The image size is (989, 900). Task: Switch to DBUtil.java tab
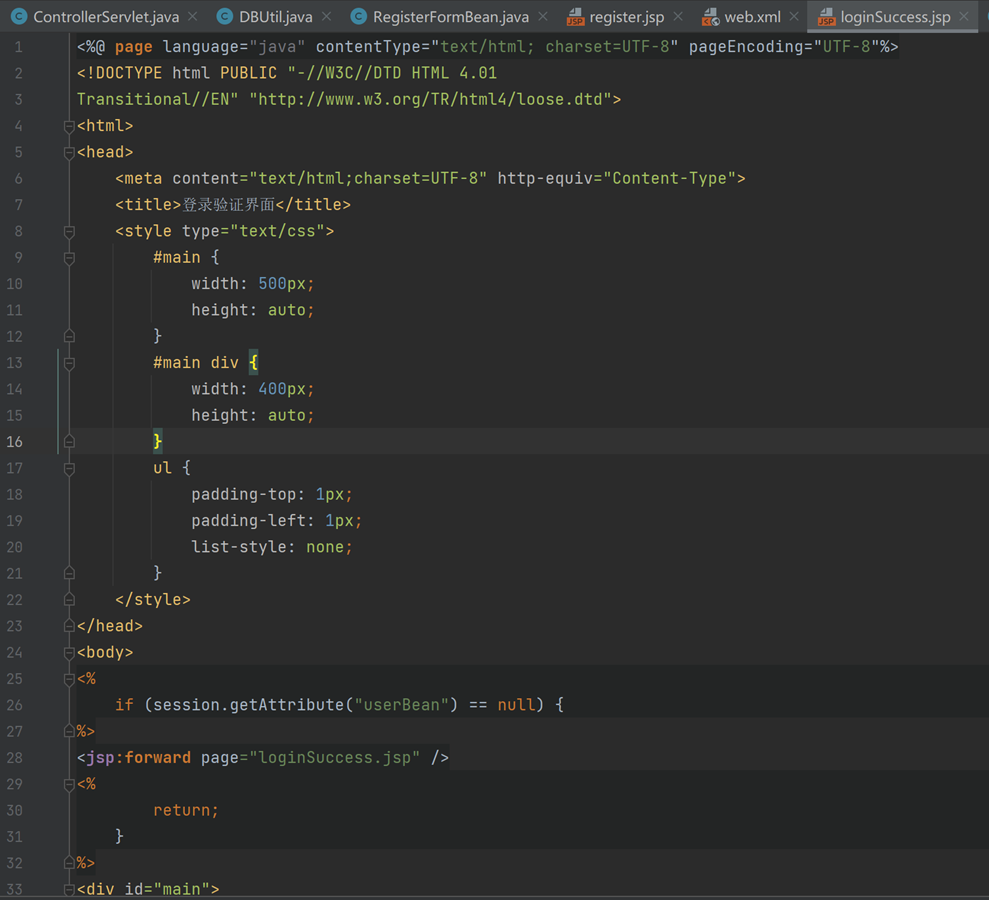pos(276,17)
